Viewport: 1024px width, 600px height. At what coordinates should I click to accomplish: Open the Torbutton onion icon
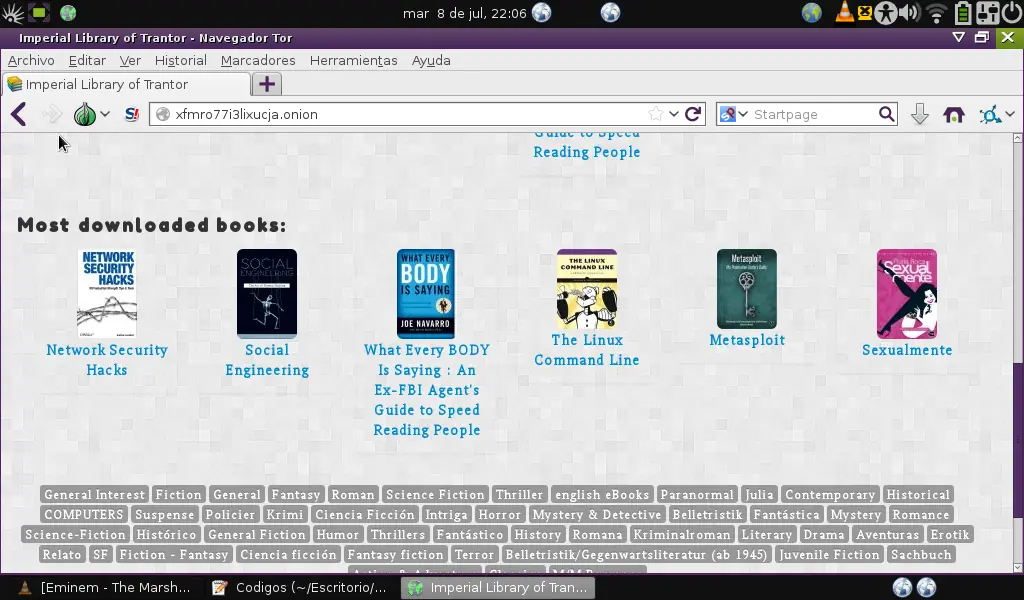[85, 114]
